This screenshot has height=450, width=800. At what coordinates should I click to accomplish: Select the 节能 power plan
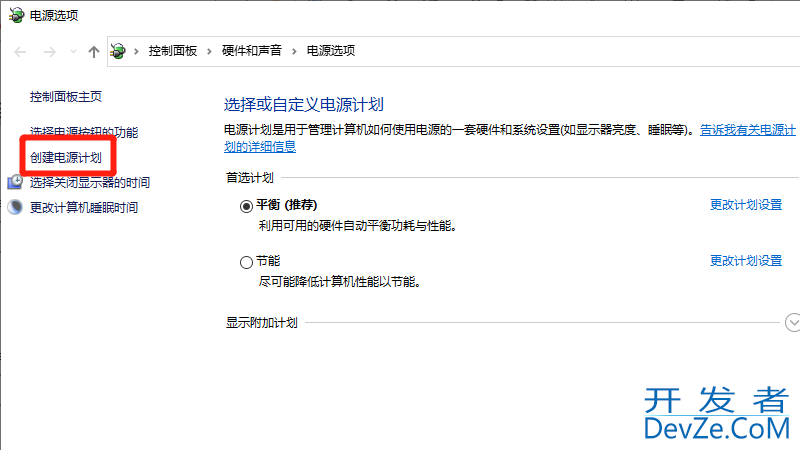point(246,262)
